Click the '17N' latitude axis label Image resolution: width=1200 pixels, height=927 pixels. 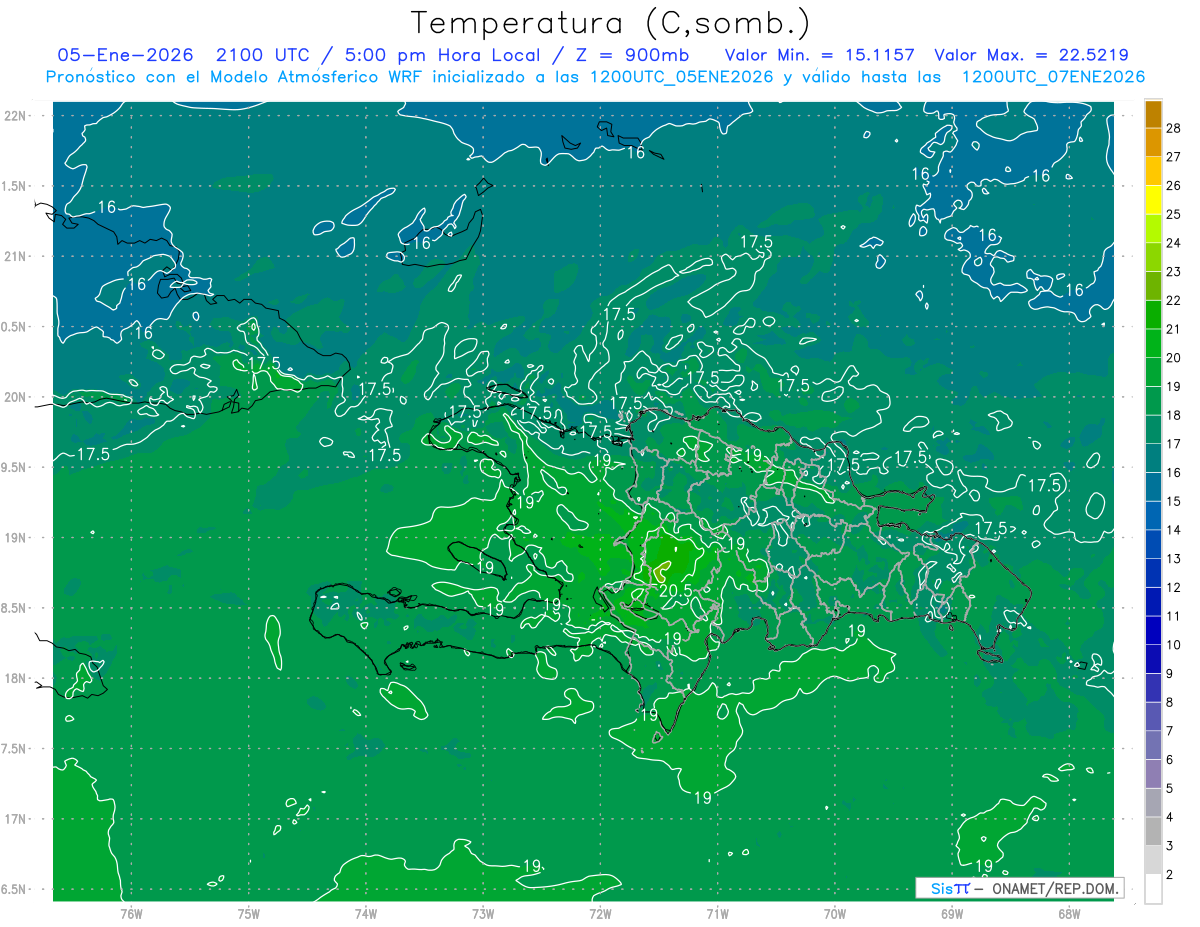[x=15, y=819]
